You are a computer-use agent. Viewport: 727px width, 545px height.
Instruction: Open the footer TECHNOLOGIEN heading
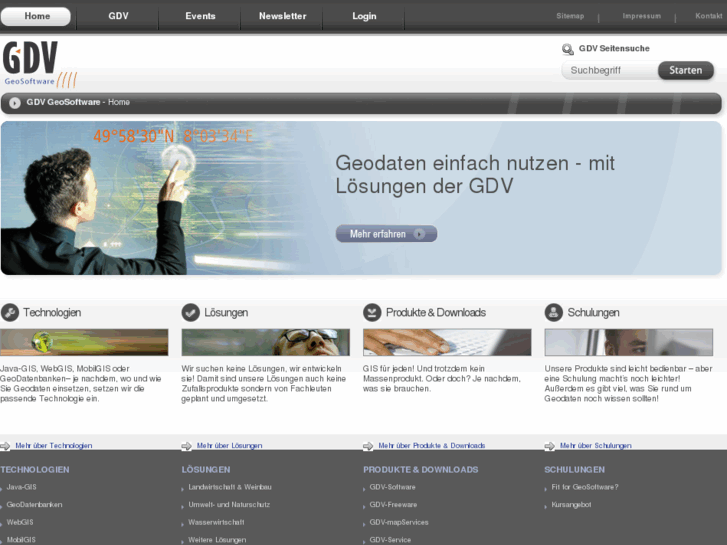(x=35, y=469)
